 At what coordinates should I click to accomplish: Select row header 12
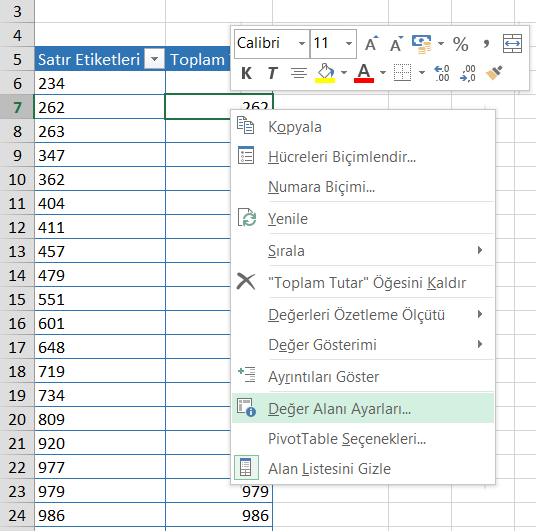click(17, 227)
